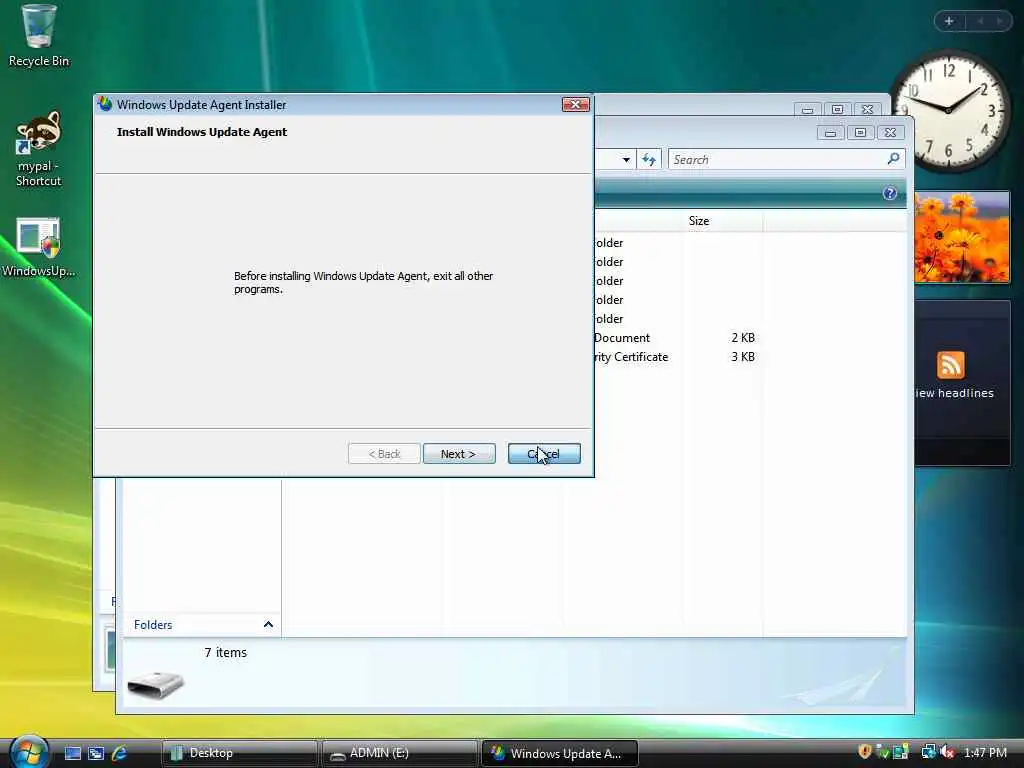The width and height of the screenshot is (1024, 768).
Task: Refresh the Explorer folder view
Action: pyautogui.click(x=648, y=159)
